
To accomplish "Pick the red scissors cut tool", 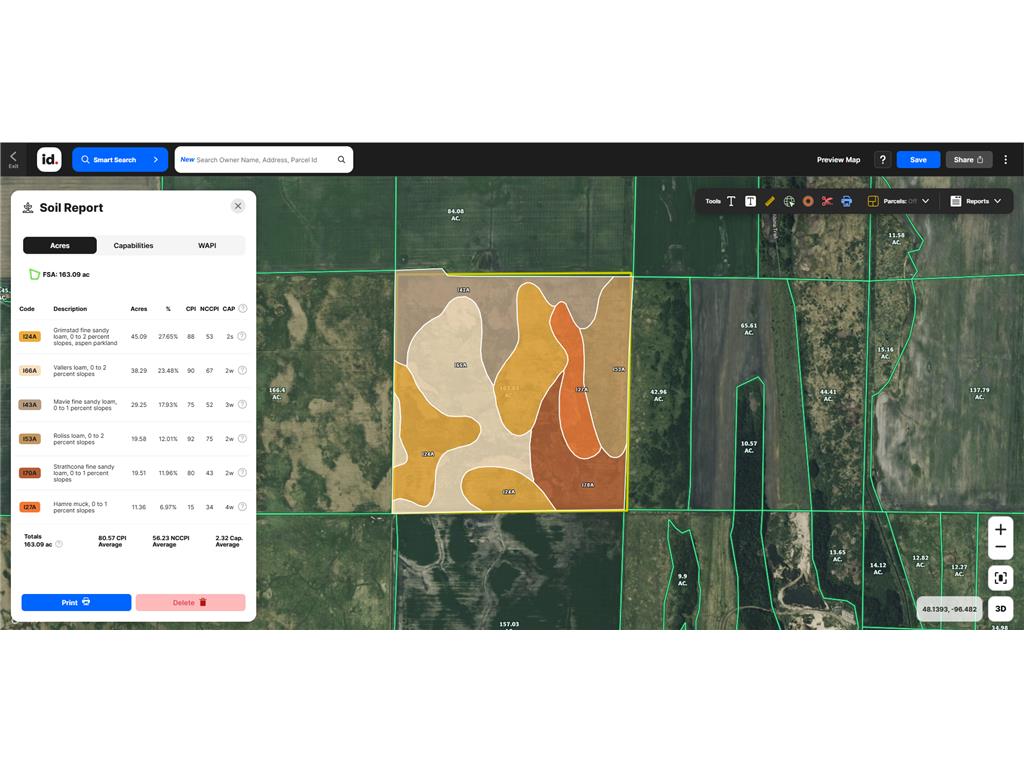I will click(827, 201).
